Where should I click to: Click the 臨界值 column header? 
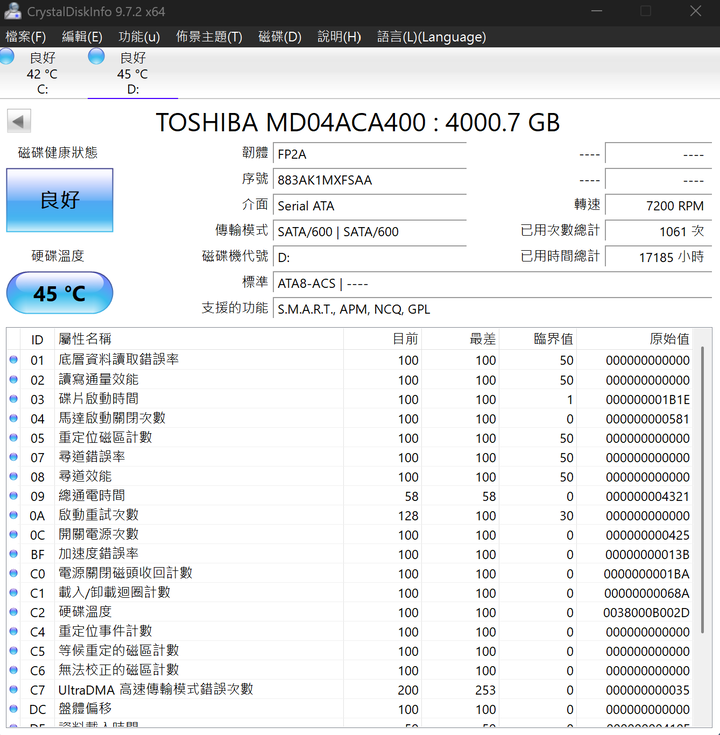pos(538,339)
